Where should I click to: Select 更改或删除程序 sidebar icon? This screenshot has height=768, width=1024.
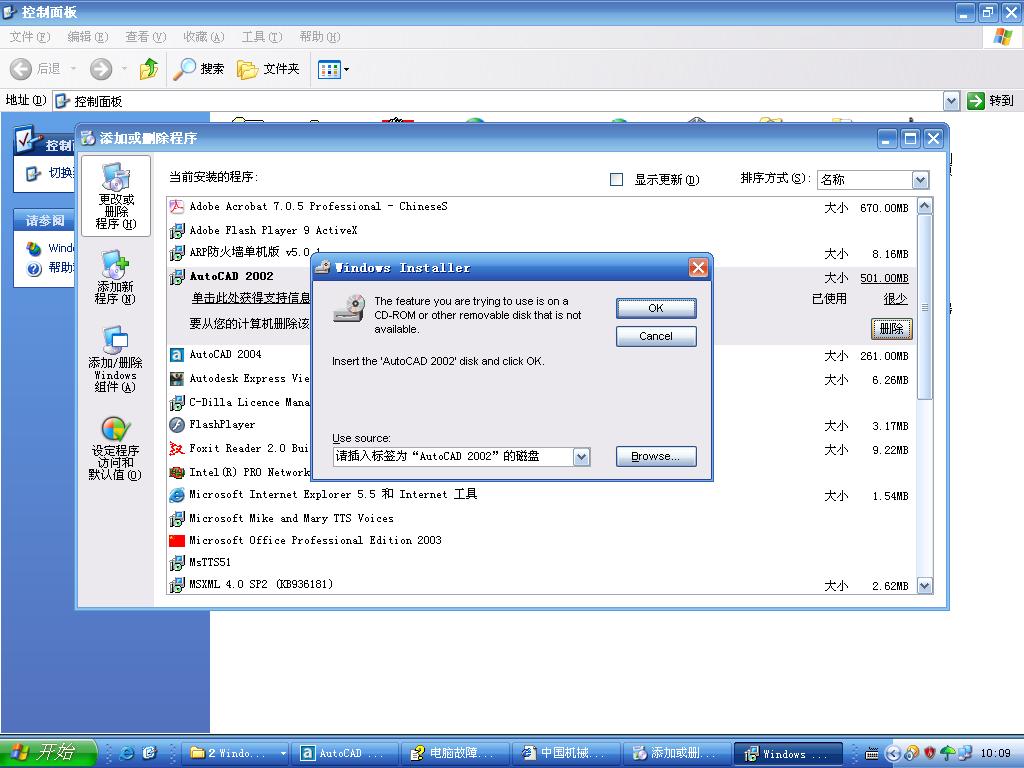[x=116, y=197]
